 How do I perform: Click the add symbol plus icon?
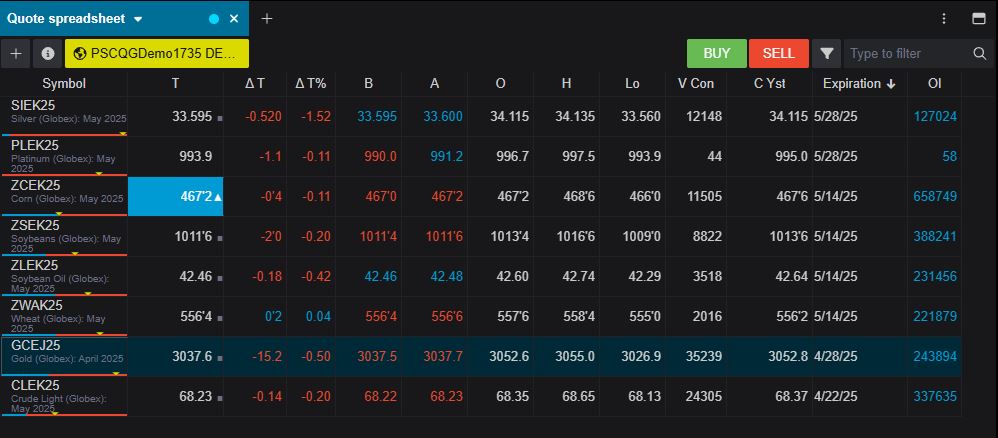(x=16, y=54)
